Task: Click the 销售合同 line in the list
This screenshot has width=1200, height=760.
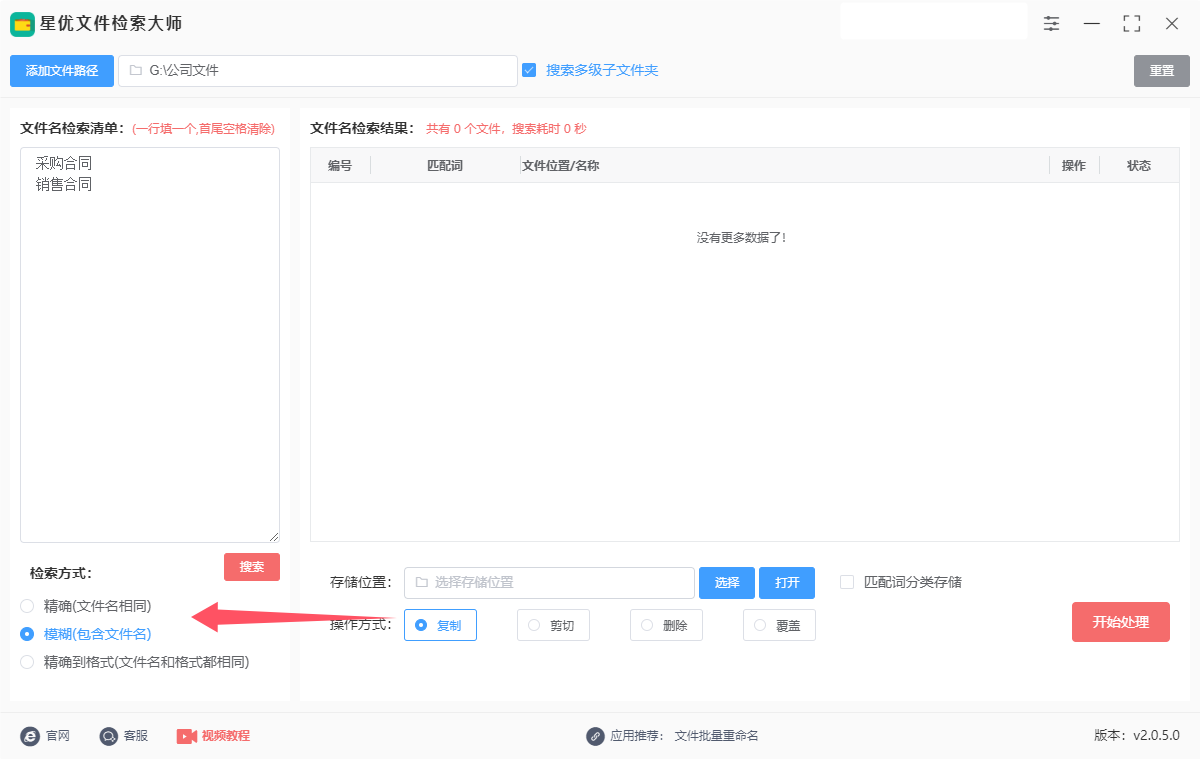Action: coord(63,184)
